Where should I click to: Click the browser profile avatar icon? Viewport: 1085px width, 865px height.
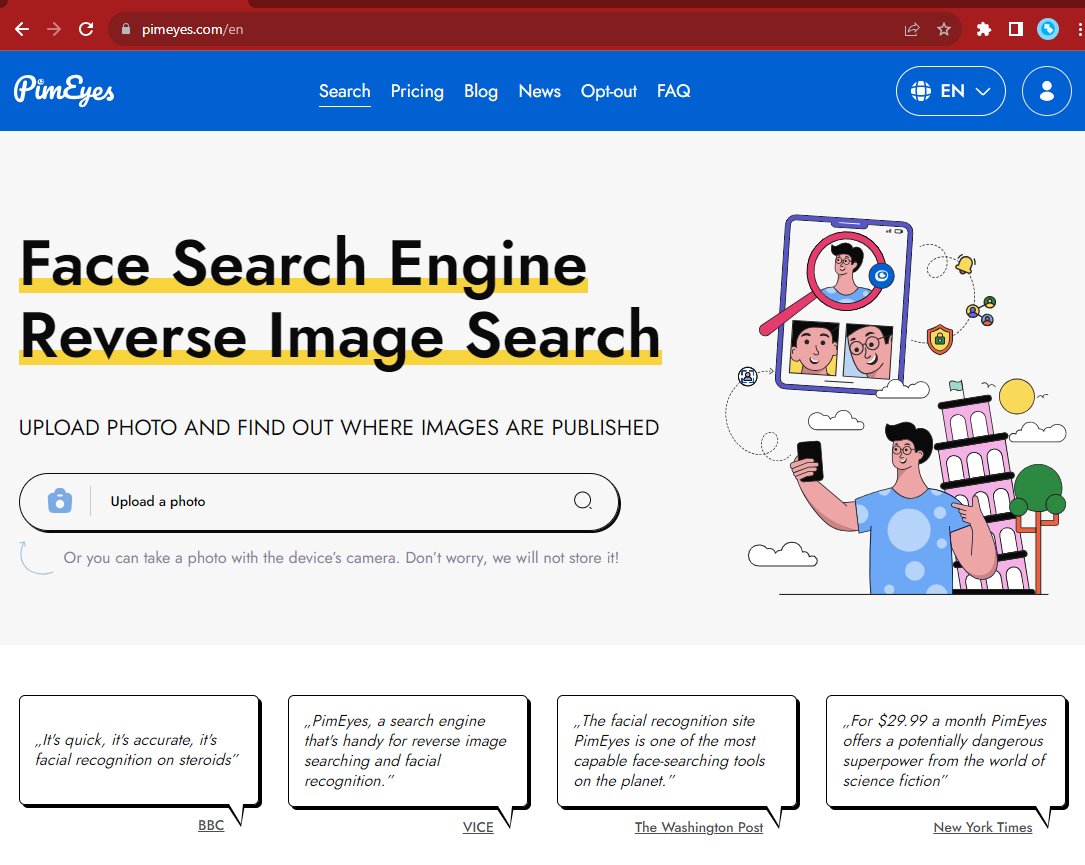pos(1047,29)
